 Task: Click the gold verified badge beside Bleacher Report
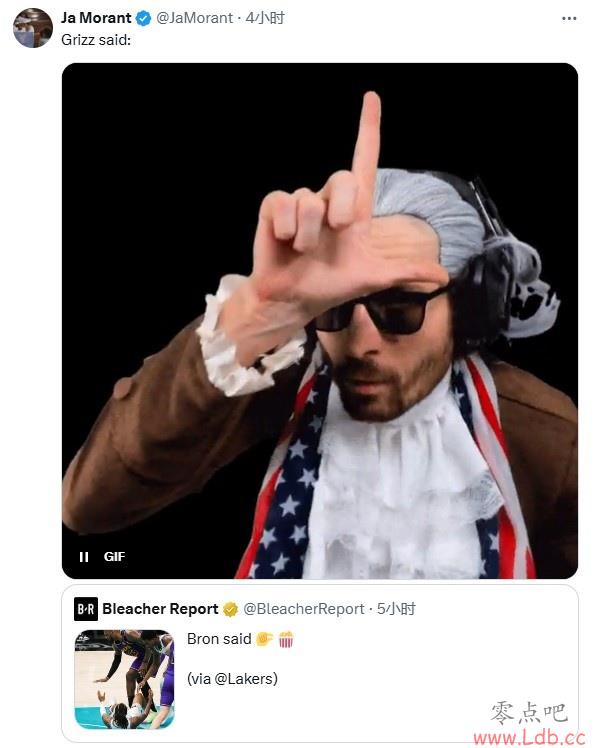230,609
